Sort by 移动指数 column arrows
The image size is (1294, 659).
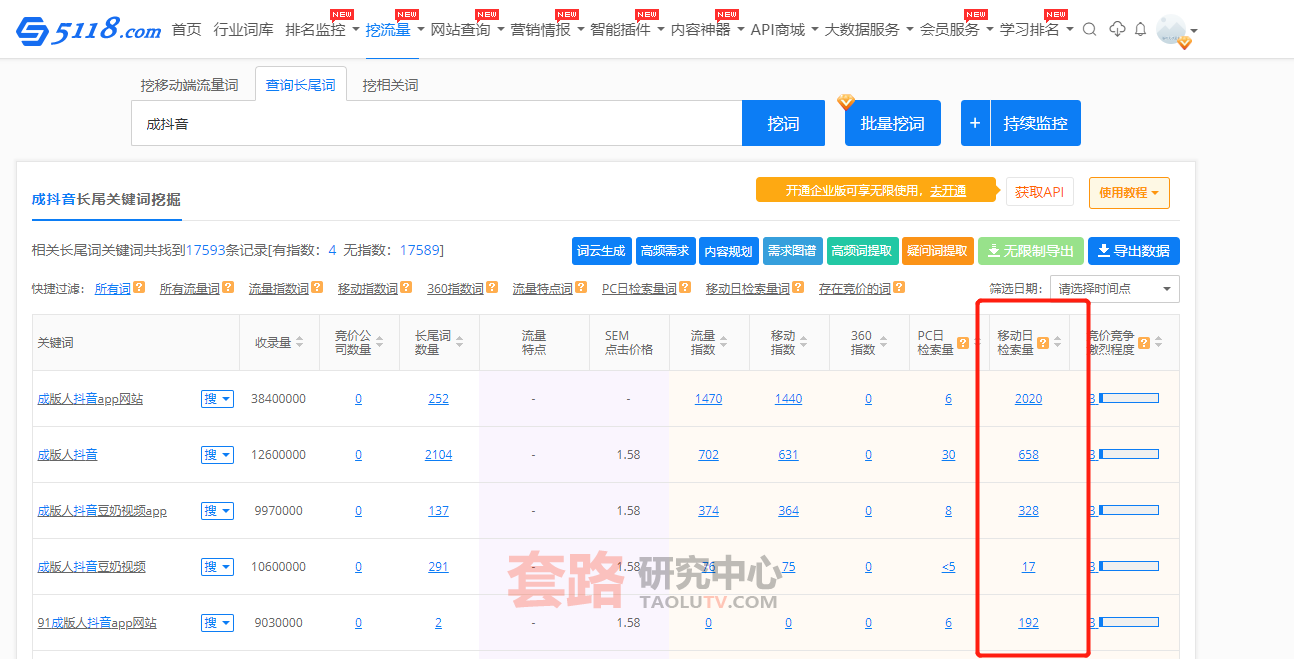click(804, 343)
